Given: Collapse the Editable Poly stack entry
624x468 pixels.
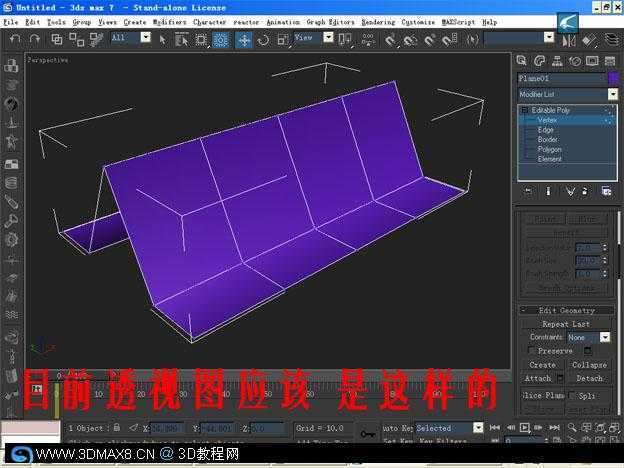Looking at the screenshot, I should (524, 110).
